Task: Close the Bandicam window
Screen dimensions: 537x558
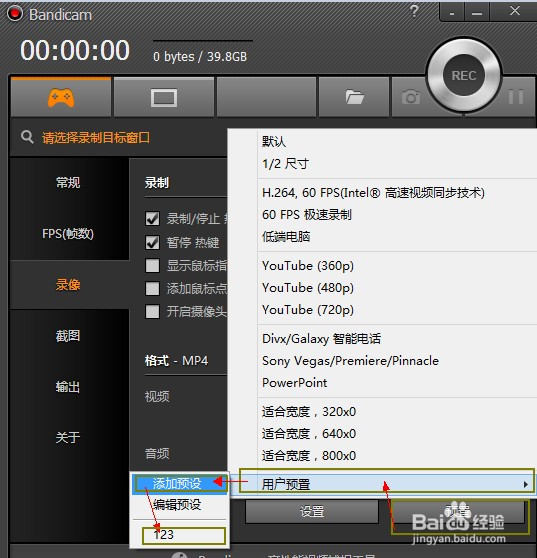Action: click(514, 11)
